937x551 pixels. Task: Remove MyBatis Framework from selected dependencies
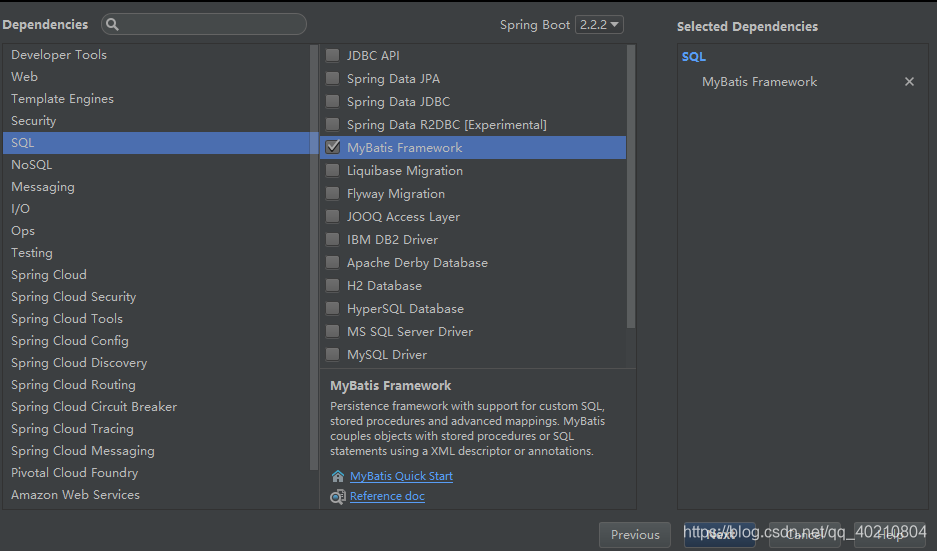[909, 82]
